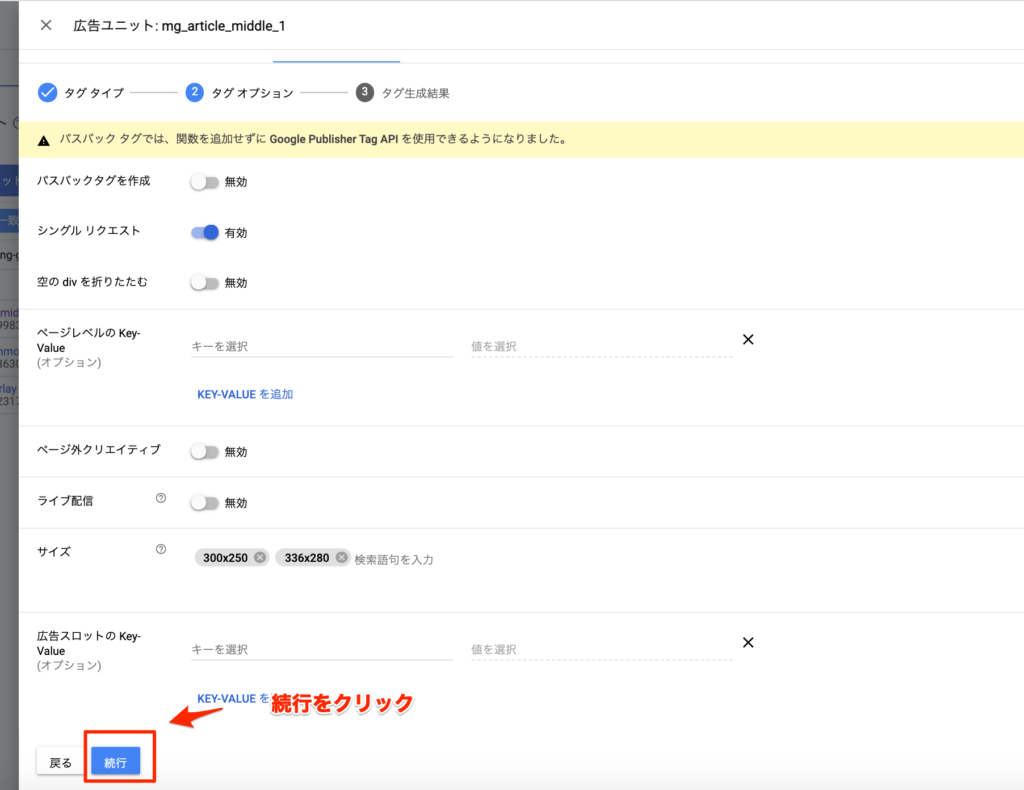Close the 広告ユニット panel with X icon
Image resolution: width=1024 pixels, height=790 pixels.
coord(46,25)
